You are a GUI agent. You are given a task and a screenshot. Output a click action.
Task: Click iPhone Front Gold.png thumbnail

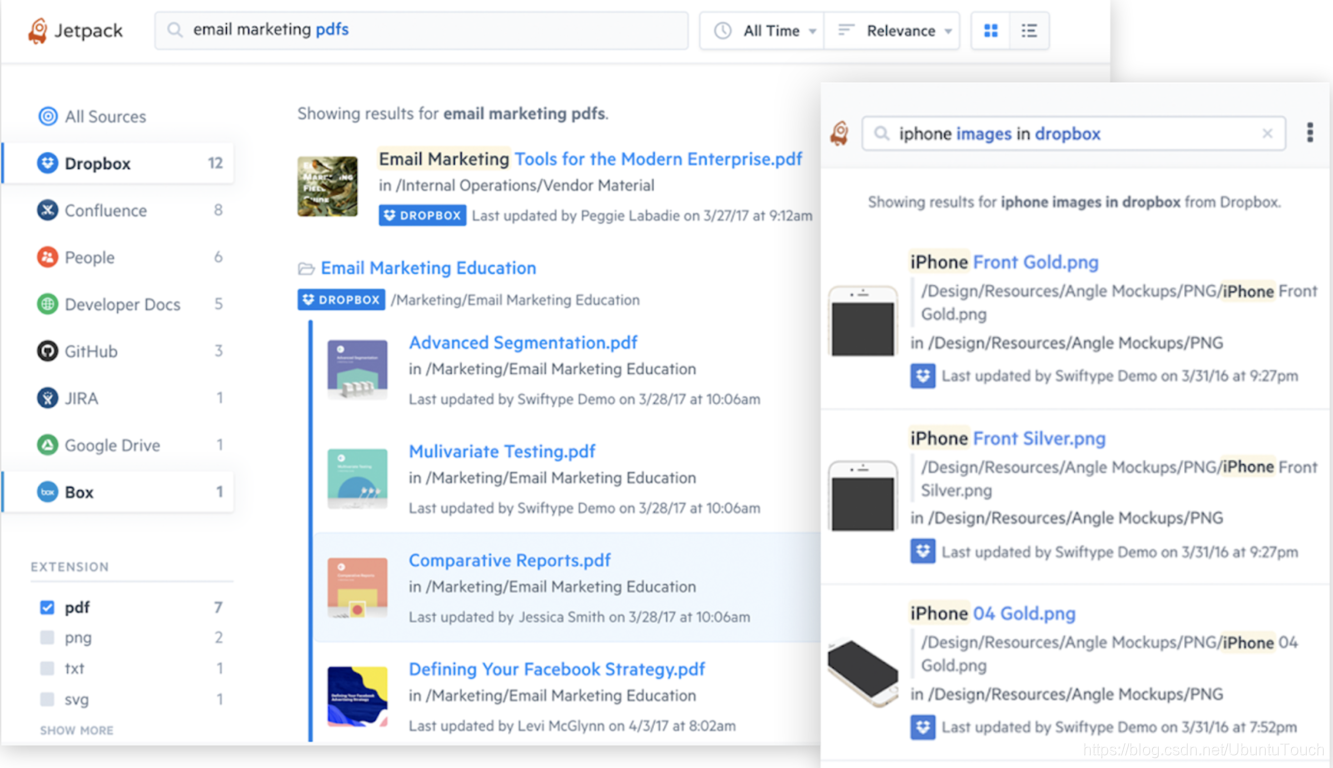point(863,321)
